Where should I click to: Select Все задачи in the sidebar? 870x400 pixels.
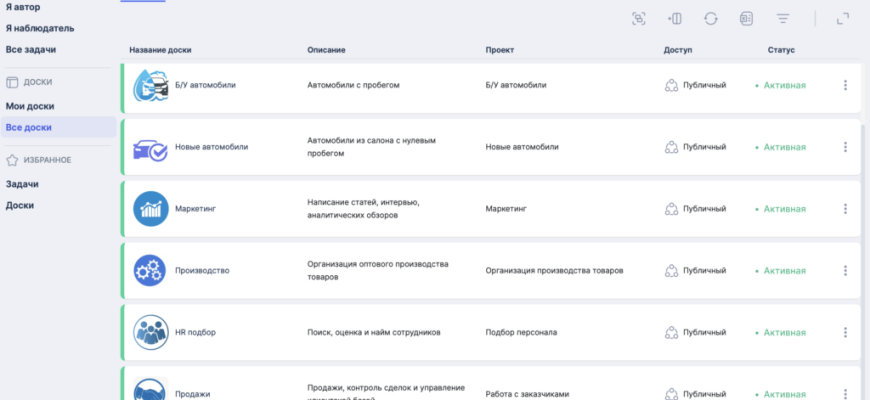coord(30,49)
